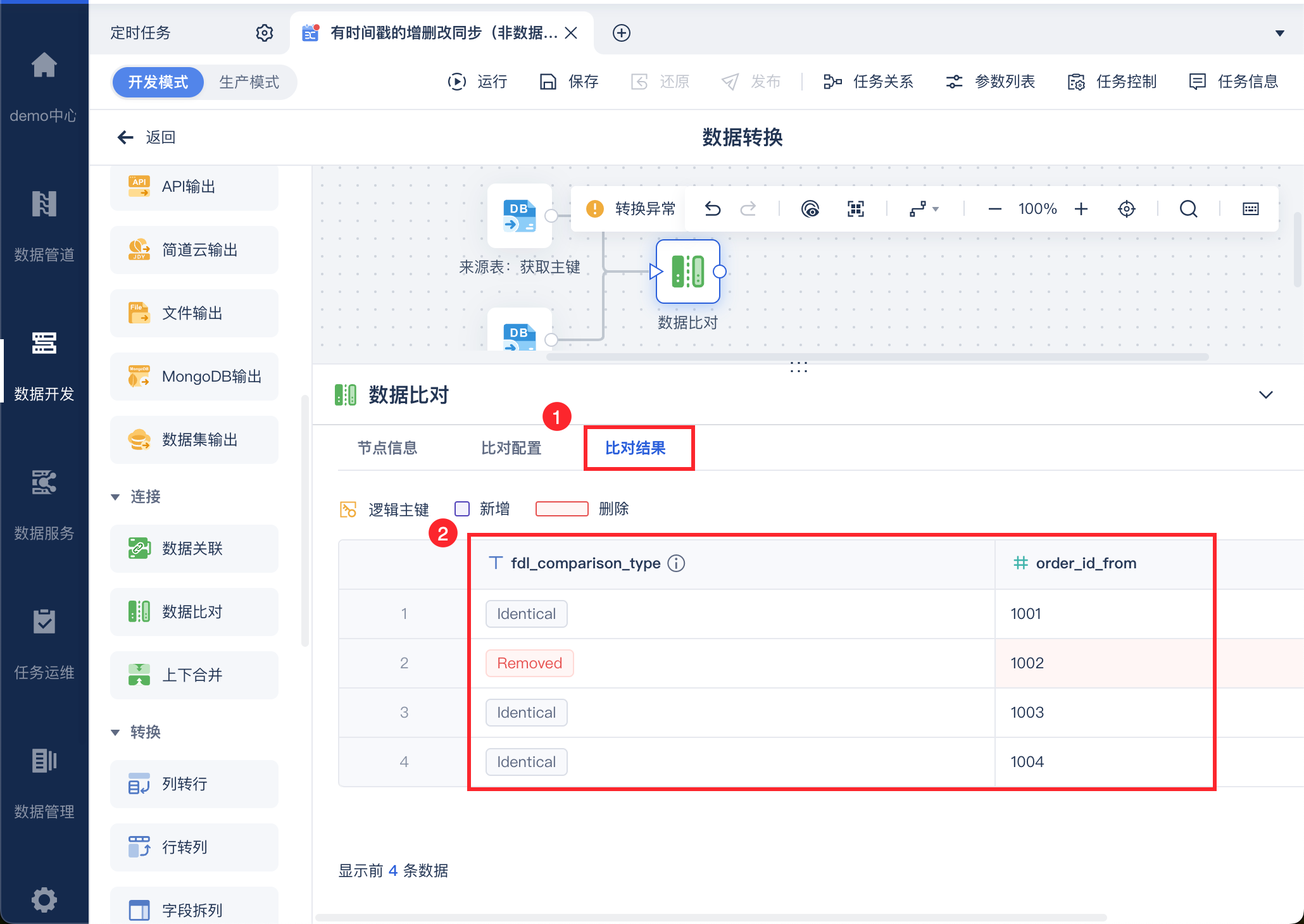Switch to the 比对配置 tab

pyautogui.click(x=511, y=448)
